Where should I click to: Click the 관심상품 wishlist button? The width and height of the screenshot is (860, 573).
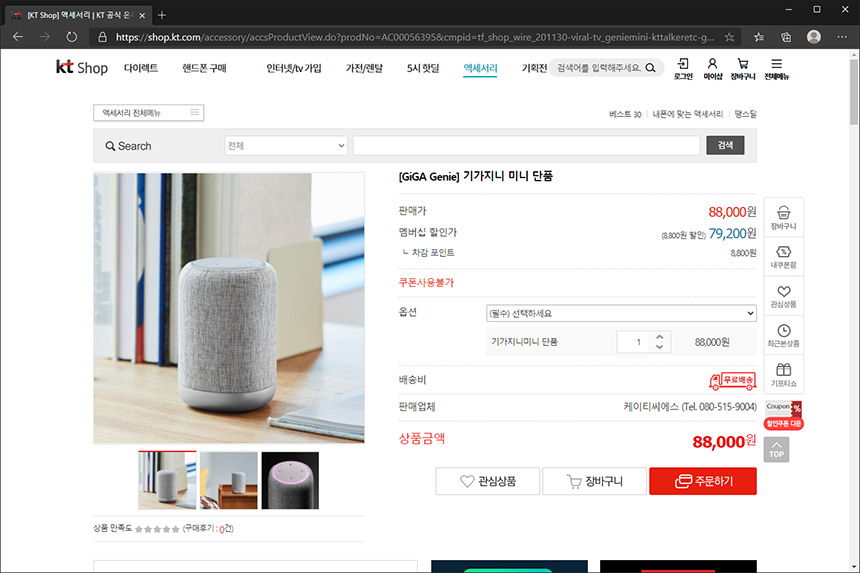click(488, 481)
